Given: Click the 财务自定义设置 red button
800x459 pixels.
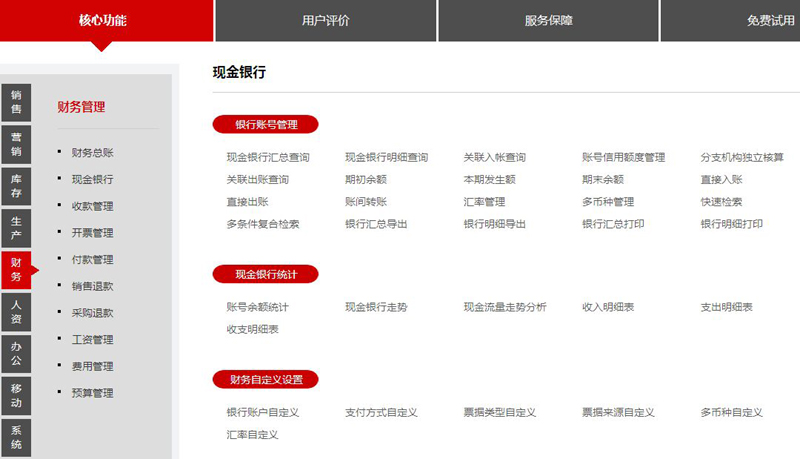Looking at the screenshot, I should pos(266,380).
